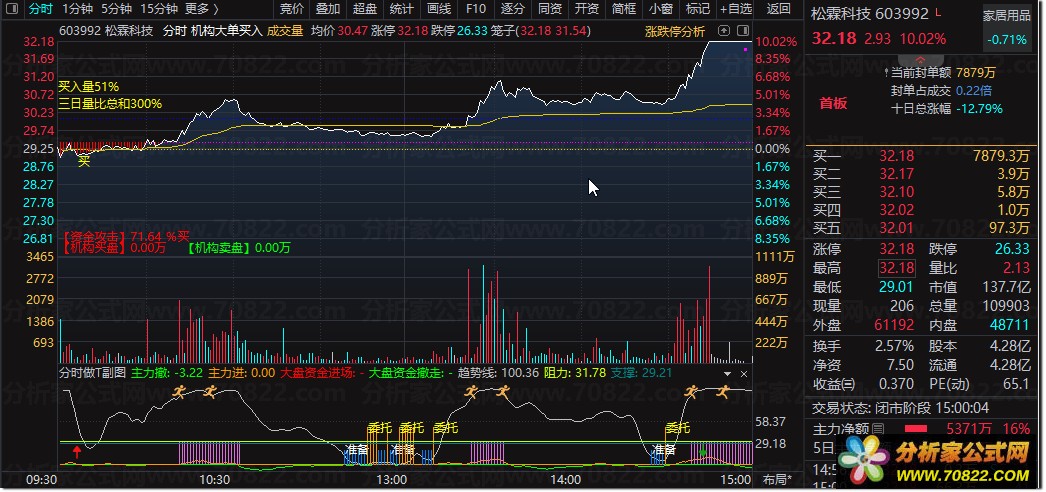Select the 买一 row price 32.18
The height and width of the screenshot is (492, 1046).
pos(897,157)
